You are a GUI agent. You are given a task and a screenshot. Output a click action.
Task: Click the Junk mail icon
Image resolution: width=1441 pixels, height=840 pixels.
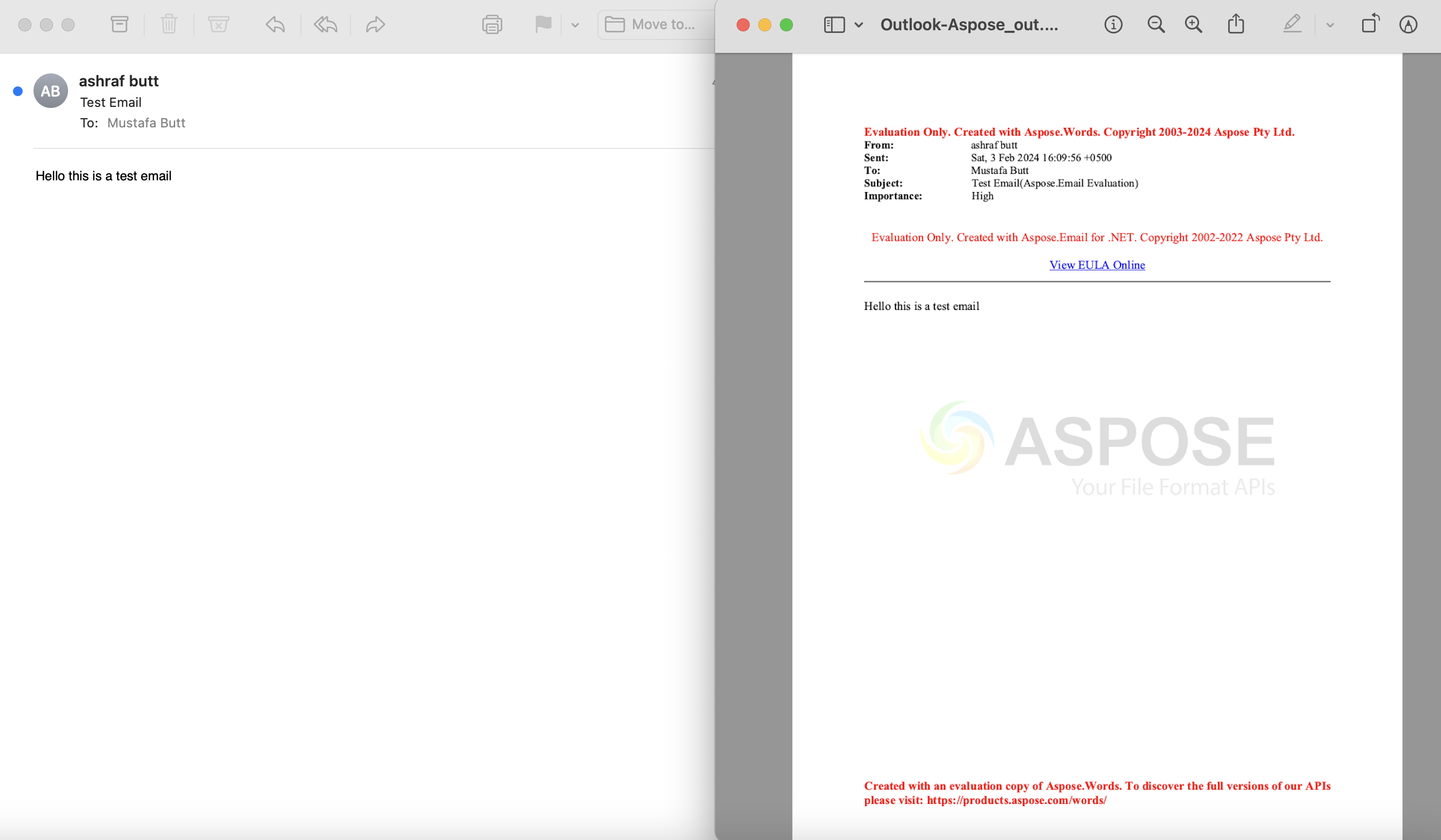(218, 24)
